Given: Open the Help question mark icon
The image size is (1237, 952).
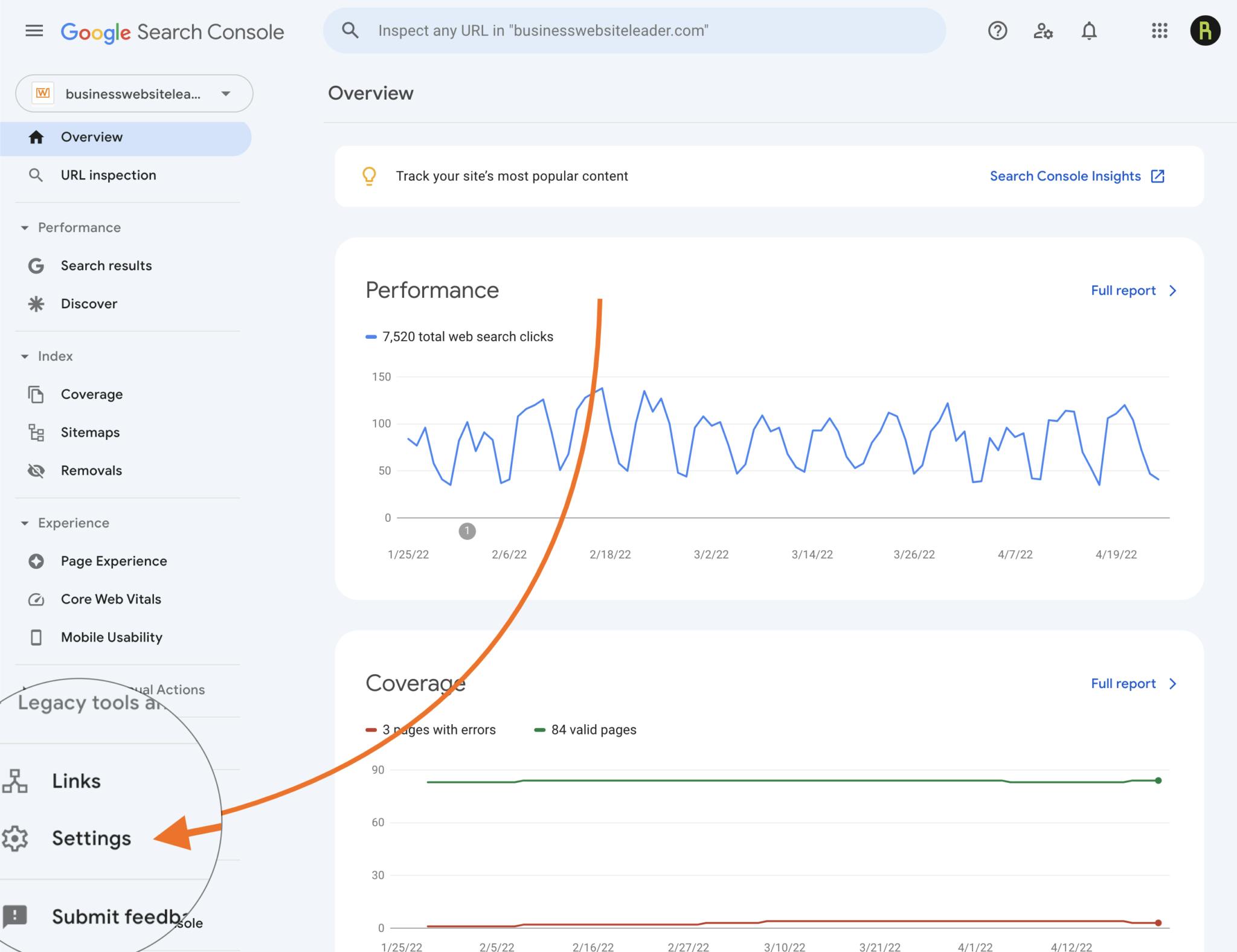Looking at the screenshot, I should [x=998, y=31].
